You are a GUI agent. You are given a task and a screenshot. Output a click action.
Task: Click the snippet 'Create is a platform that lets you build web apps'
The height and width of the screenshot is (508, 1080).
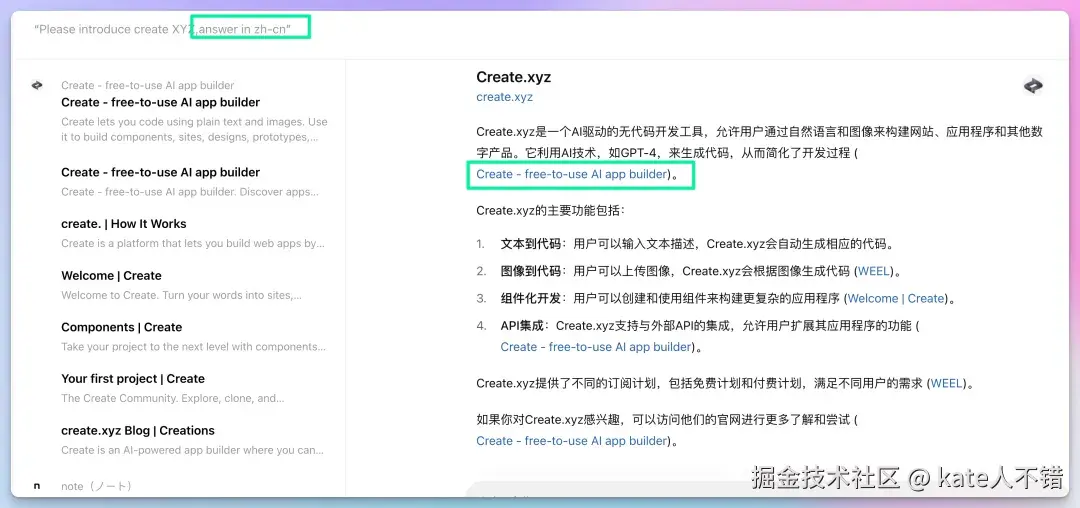click(x=193, y=243)
